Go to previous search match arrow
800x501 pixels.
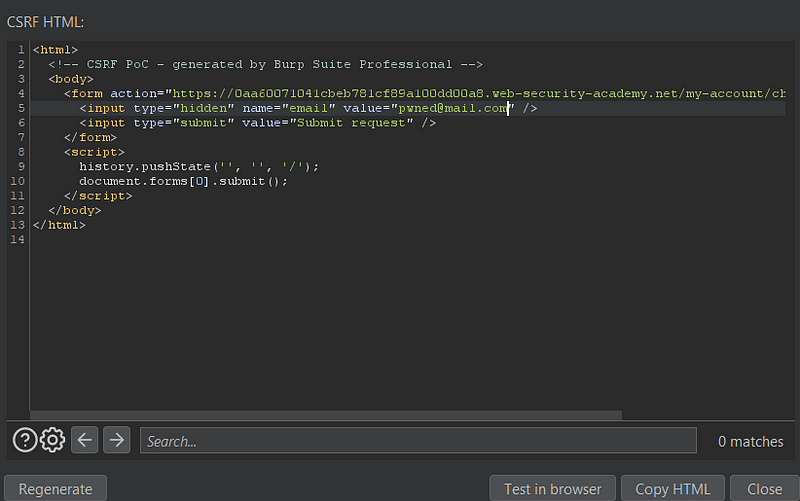pyautogui.click(x=85, y=440)
